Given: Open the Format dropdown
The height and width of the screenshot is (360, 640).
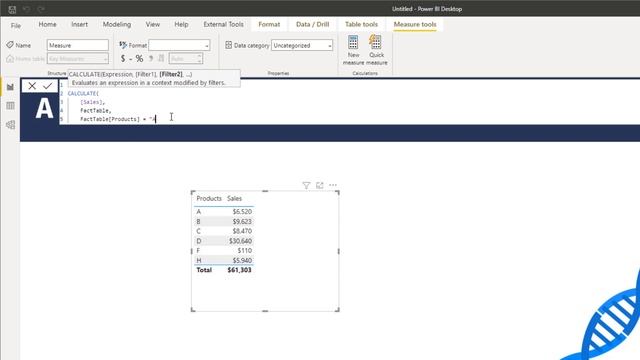Looking at the screenshot, I should (x=179, y=45).
